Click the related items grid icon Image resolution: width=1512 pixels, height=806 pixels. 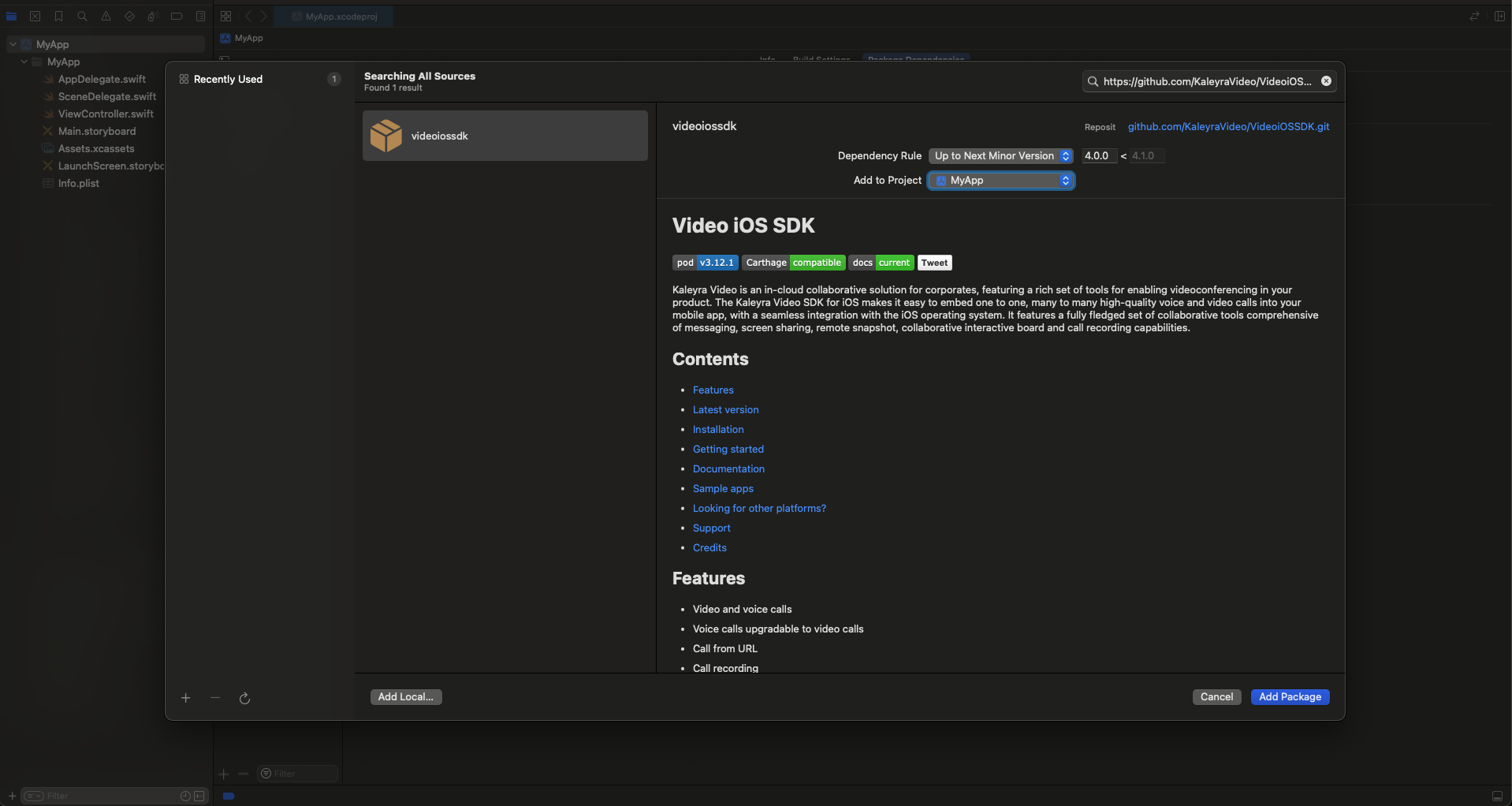pyautogui.click(x=226, y=16)
